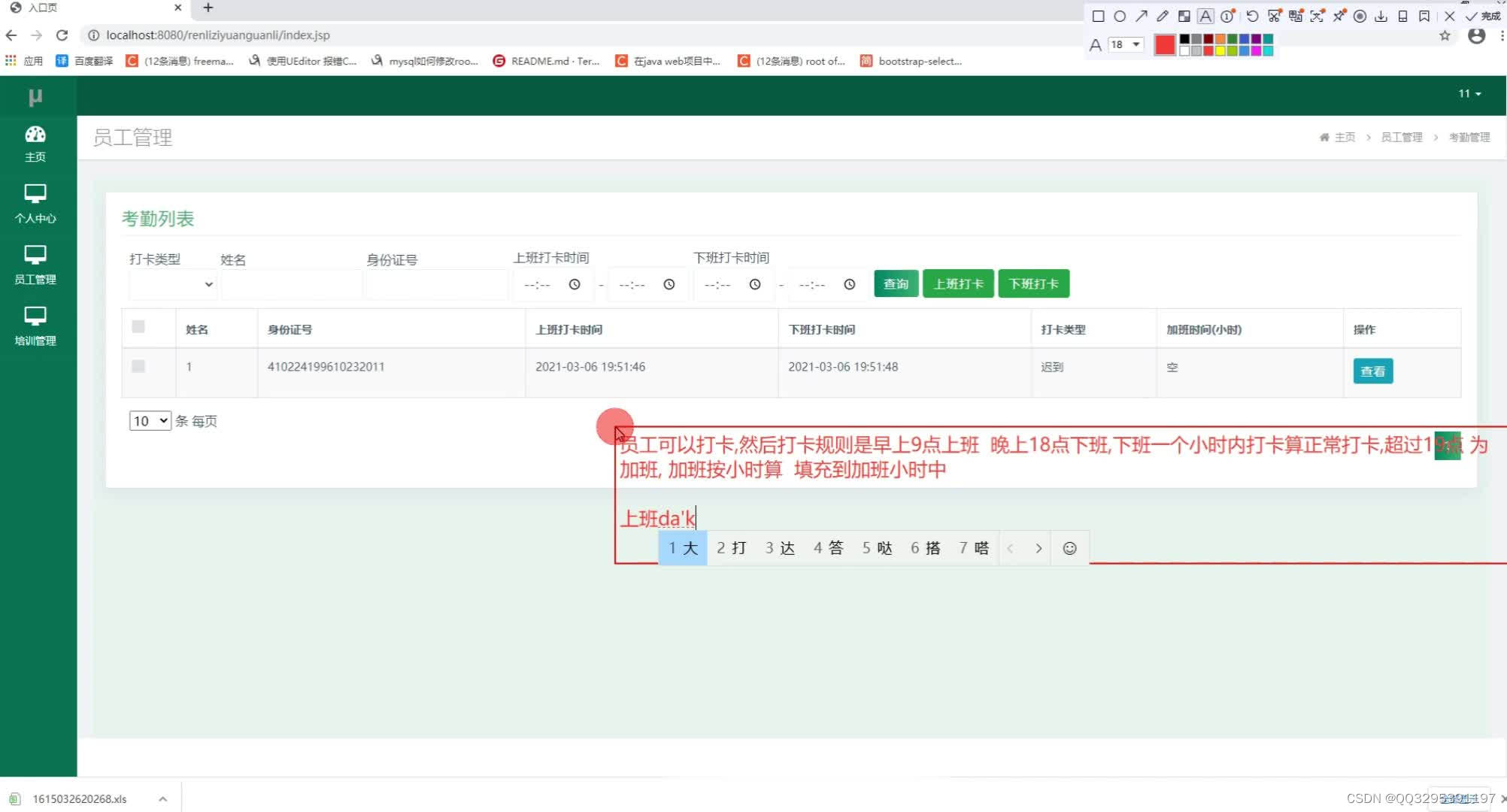Image resolution: width=1507 pixels, height=812 pixels.
Task: Open clock picker for 下班打卡时间 start
Action: coord(755,284)
